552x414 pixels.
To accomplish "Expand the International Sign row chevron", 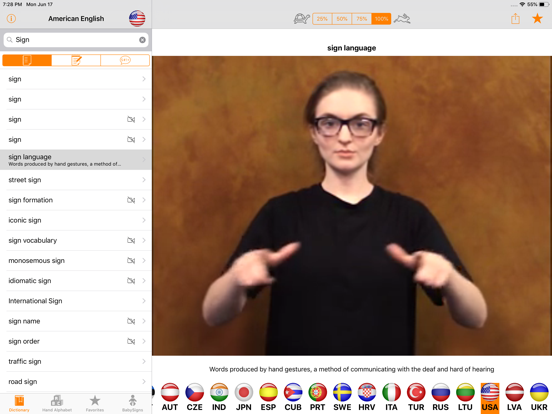I will coord(144,301).
